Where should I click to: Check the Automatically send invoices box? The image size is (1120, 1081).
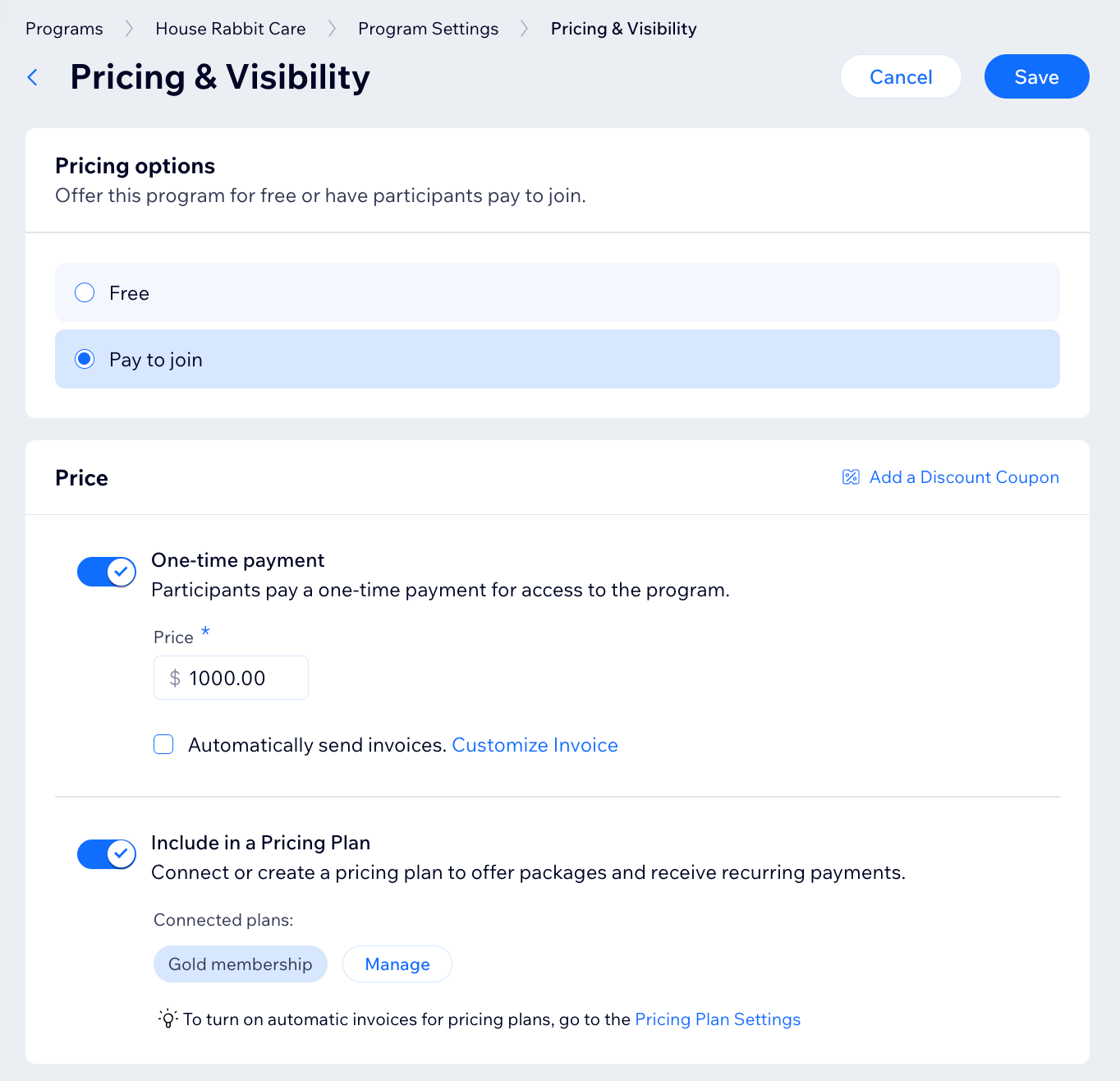coord(164,745)
